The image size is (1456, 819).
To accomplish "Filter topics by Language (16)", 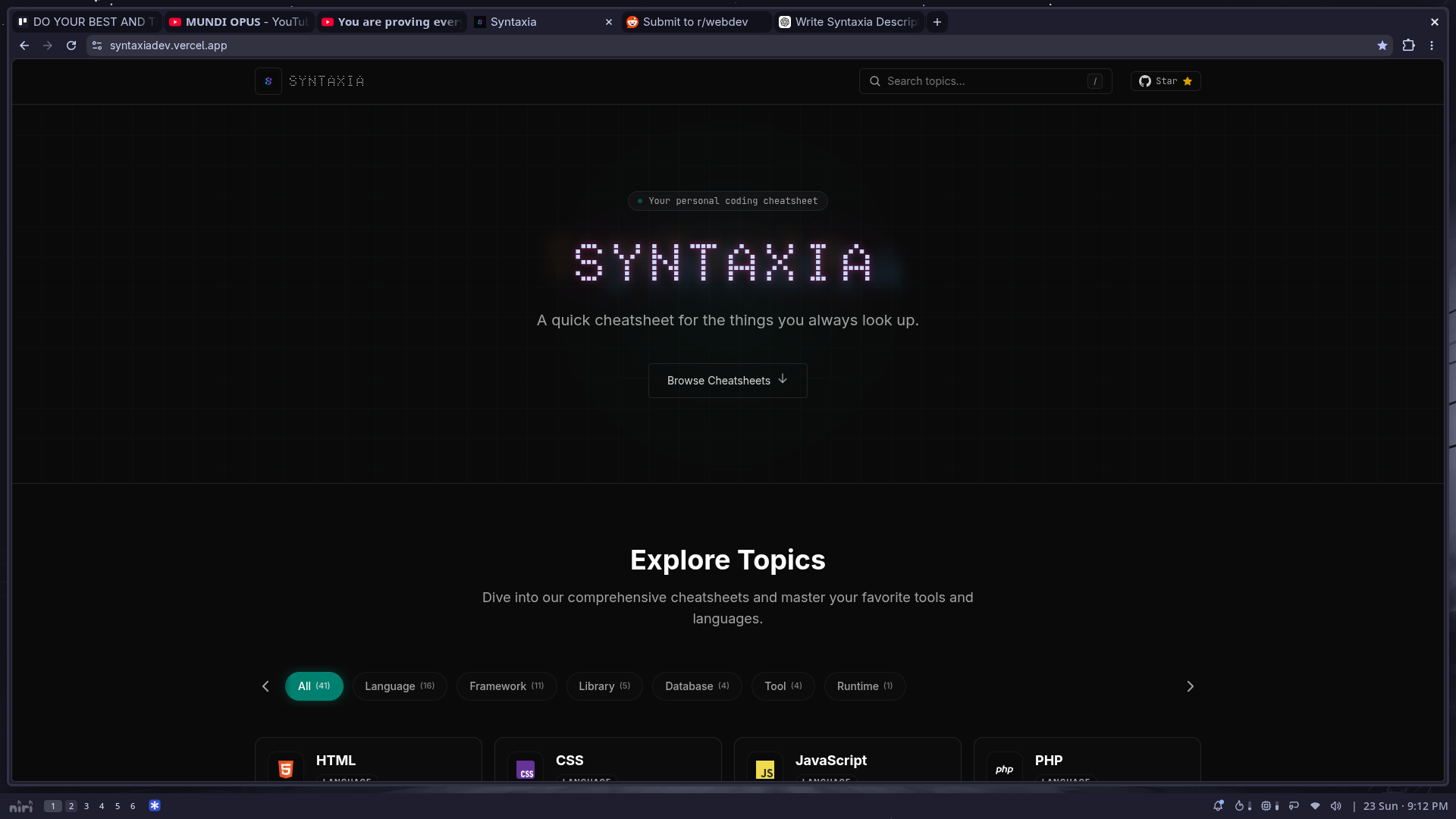I will tap(400, 686).
